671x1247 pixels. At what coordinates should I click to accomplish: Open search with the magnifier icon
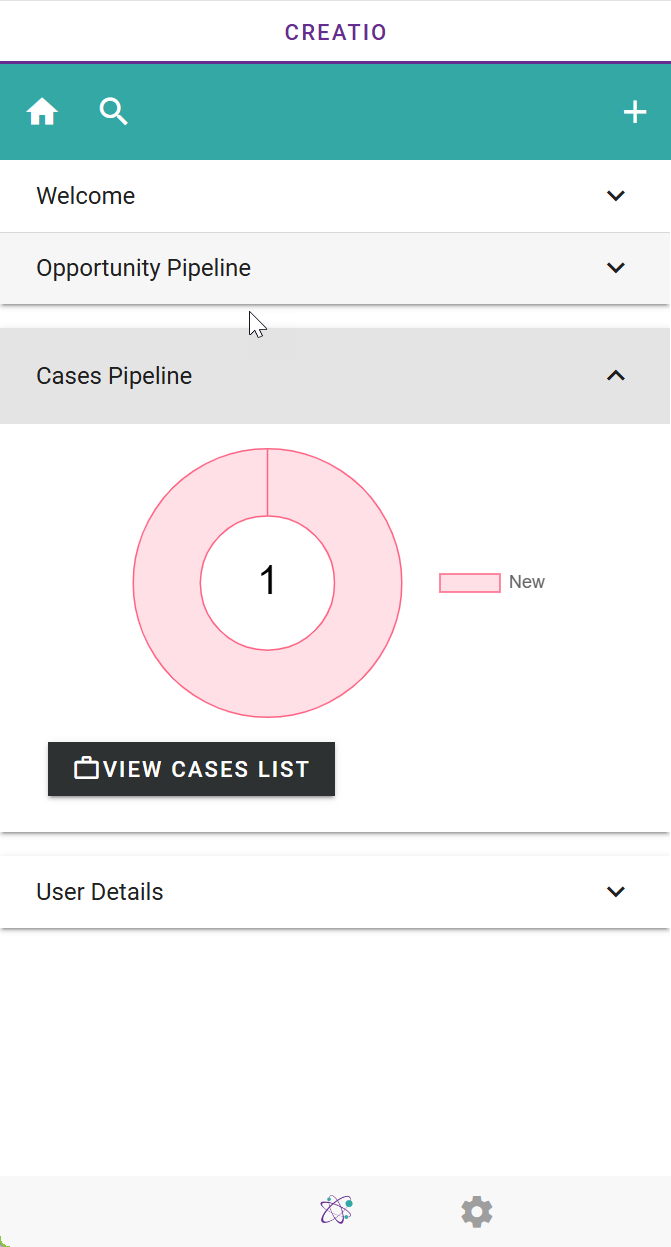[114, 112]
